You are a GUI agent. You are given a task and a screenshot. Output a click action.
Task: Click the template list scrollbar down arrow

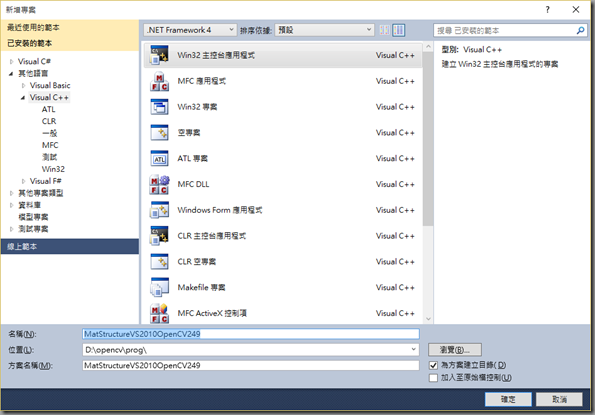428,319
